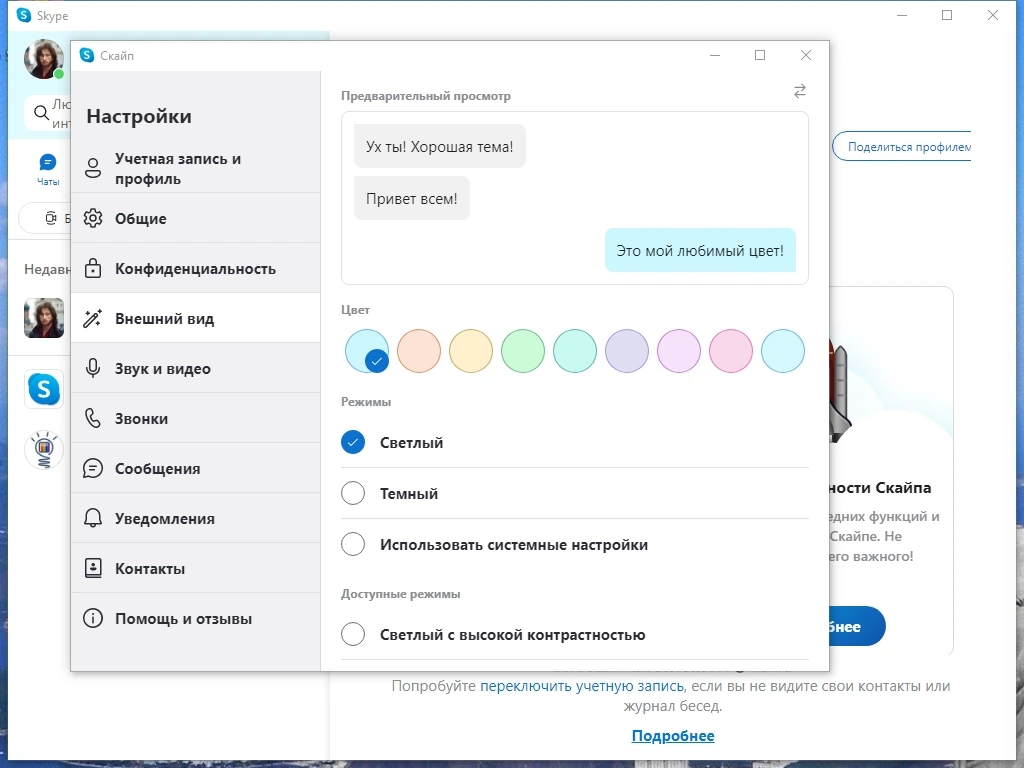Open the Помощь и отзывы section
The image size is (1024, 768).
tap(195, 618)
